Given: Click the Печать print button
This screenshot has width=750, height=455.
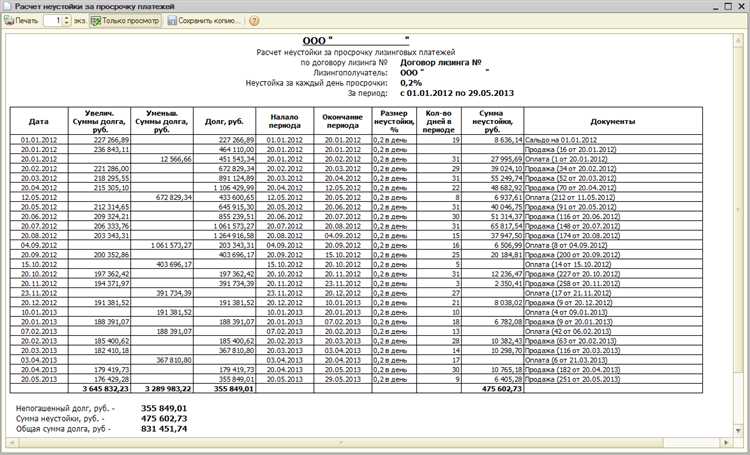Looking at the screenshot, I should tap(21, 20).
